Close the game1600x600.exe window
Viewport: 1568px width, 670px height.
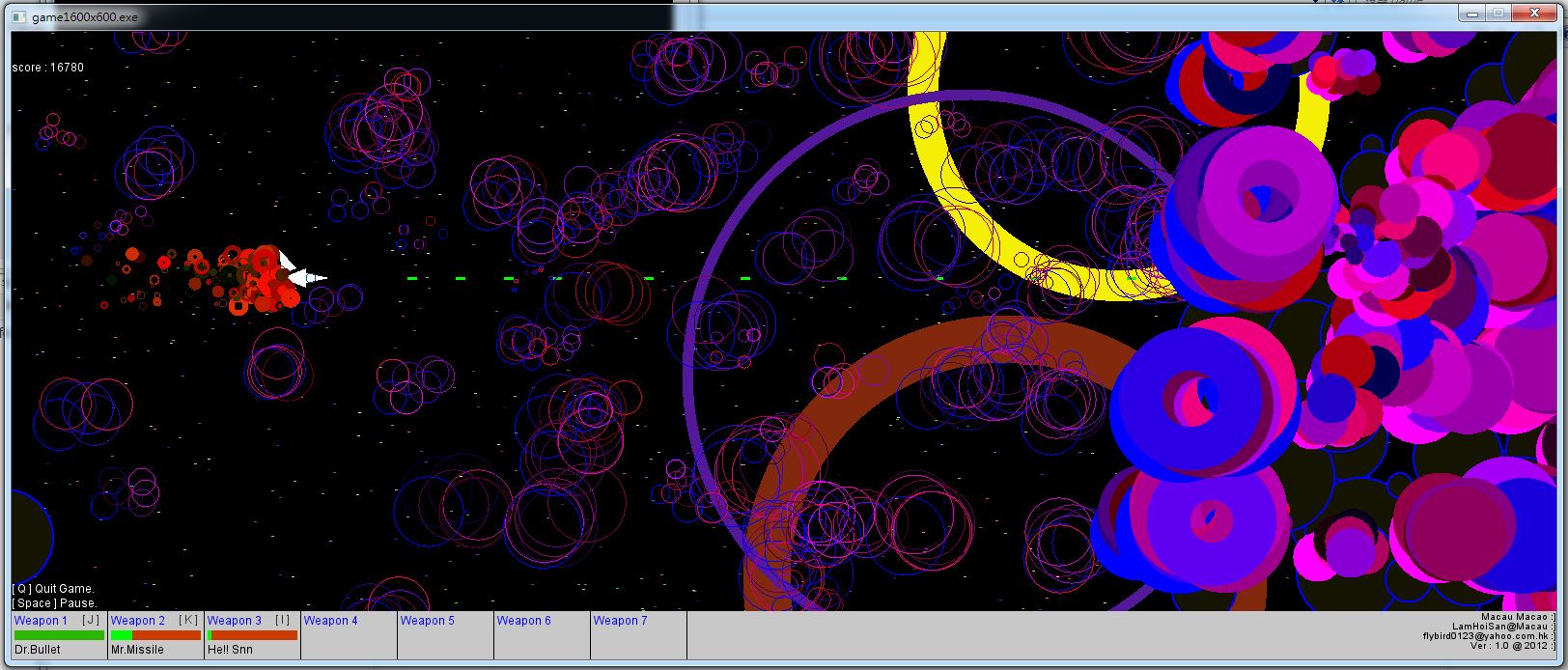(1533, 13)
